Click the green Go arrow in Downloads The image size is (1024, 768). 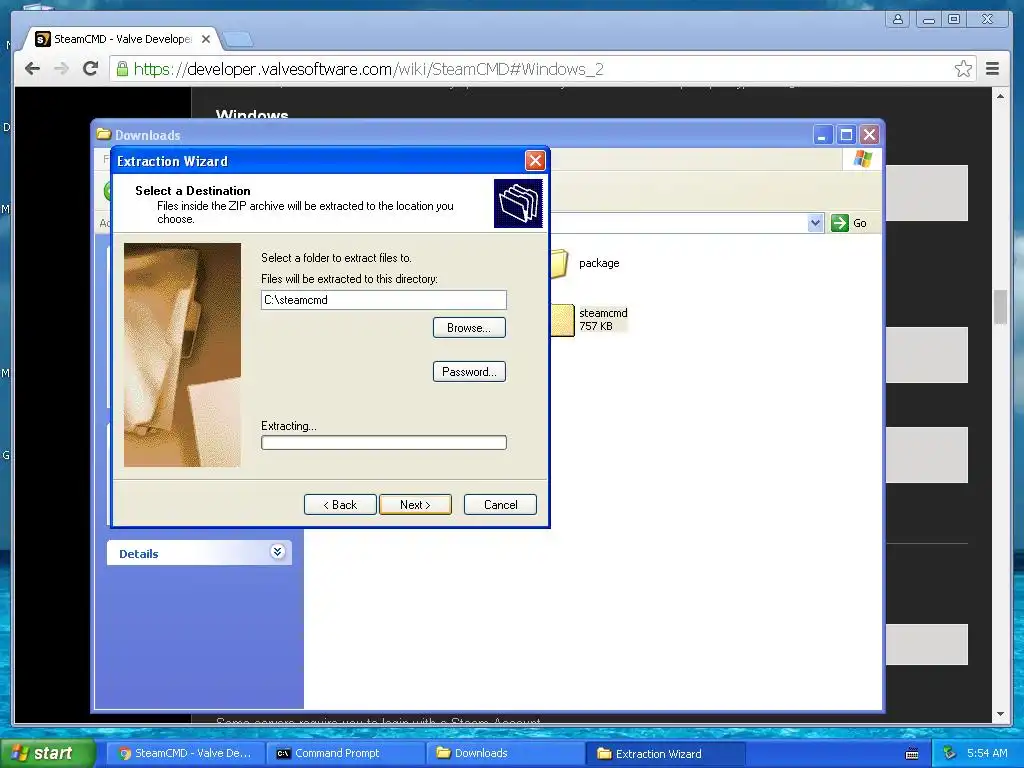tap(839, 223)
